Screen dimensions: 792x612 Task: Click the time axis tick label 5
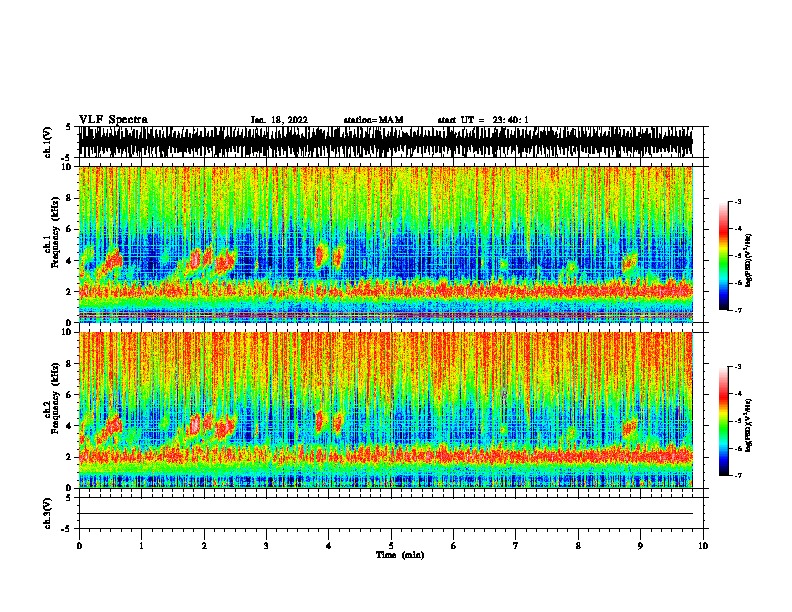click(x=391, y=546)
